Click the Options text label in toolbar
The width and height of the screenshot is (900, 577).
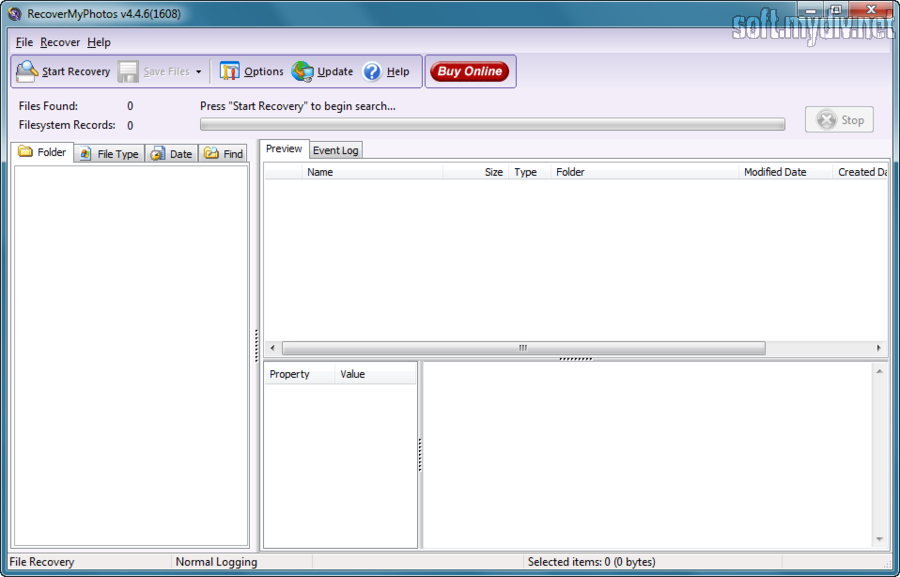click(263, 72)
